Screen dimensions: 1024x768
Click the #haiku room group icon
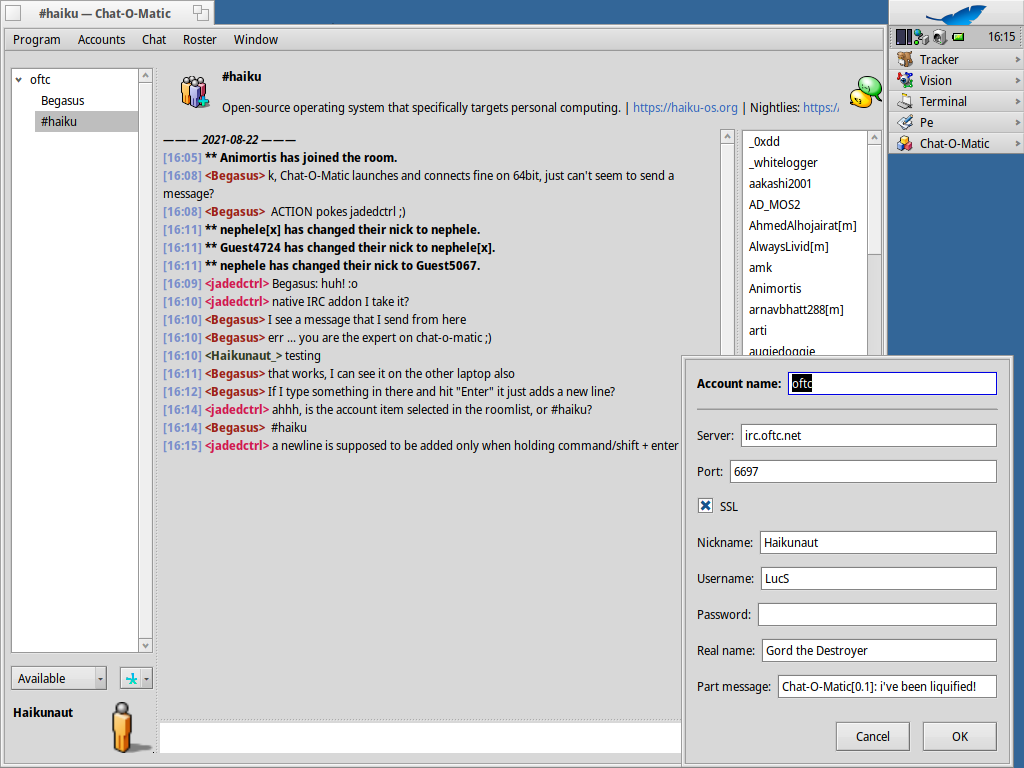[195, 92]
